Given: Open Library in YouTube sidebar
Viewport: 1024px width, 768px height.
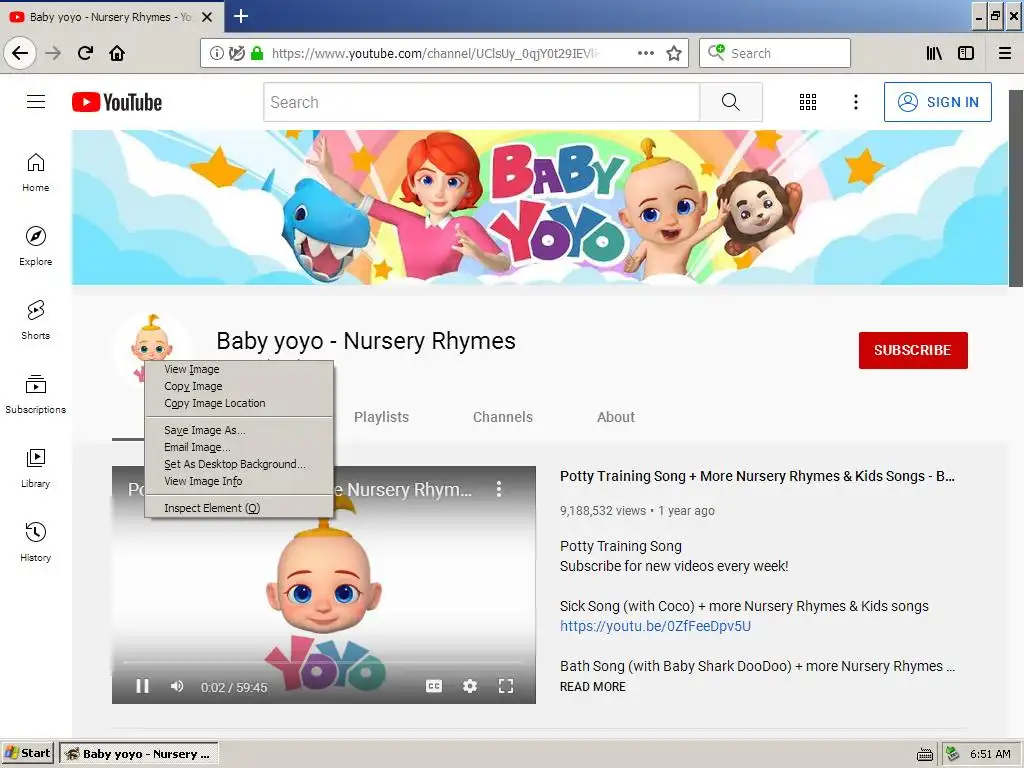Looking at the screenshot, I should click(36, 468).
